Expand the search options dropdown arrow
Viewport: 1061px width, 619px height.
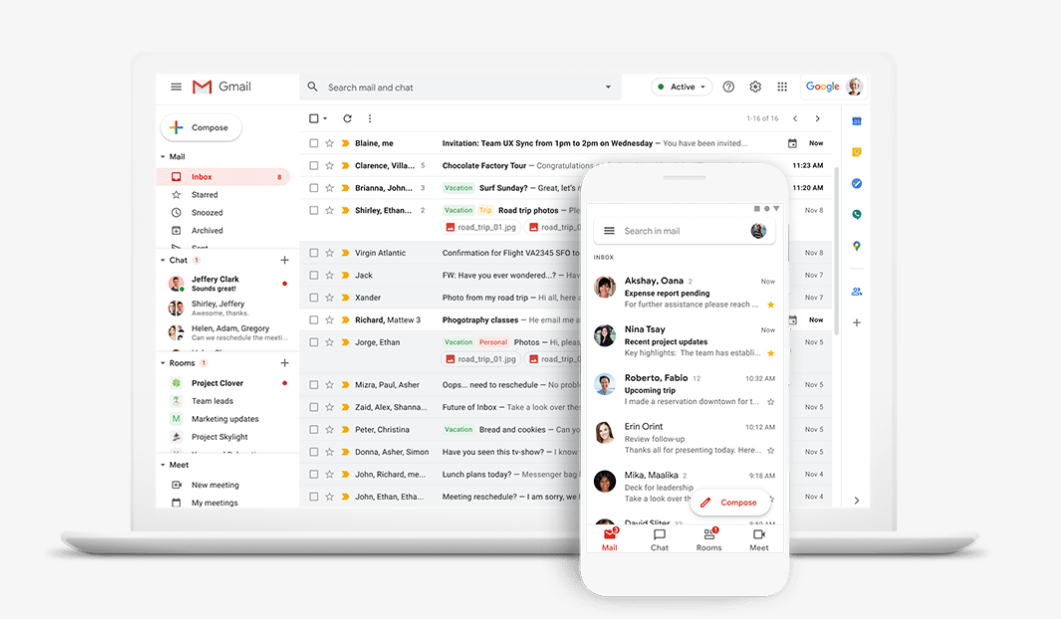click(x=610, y=87)
